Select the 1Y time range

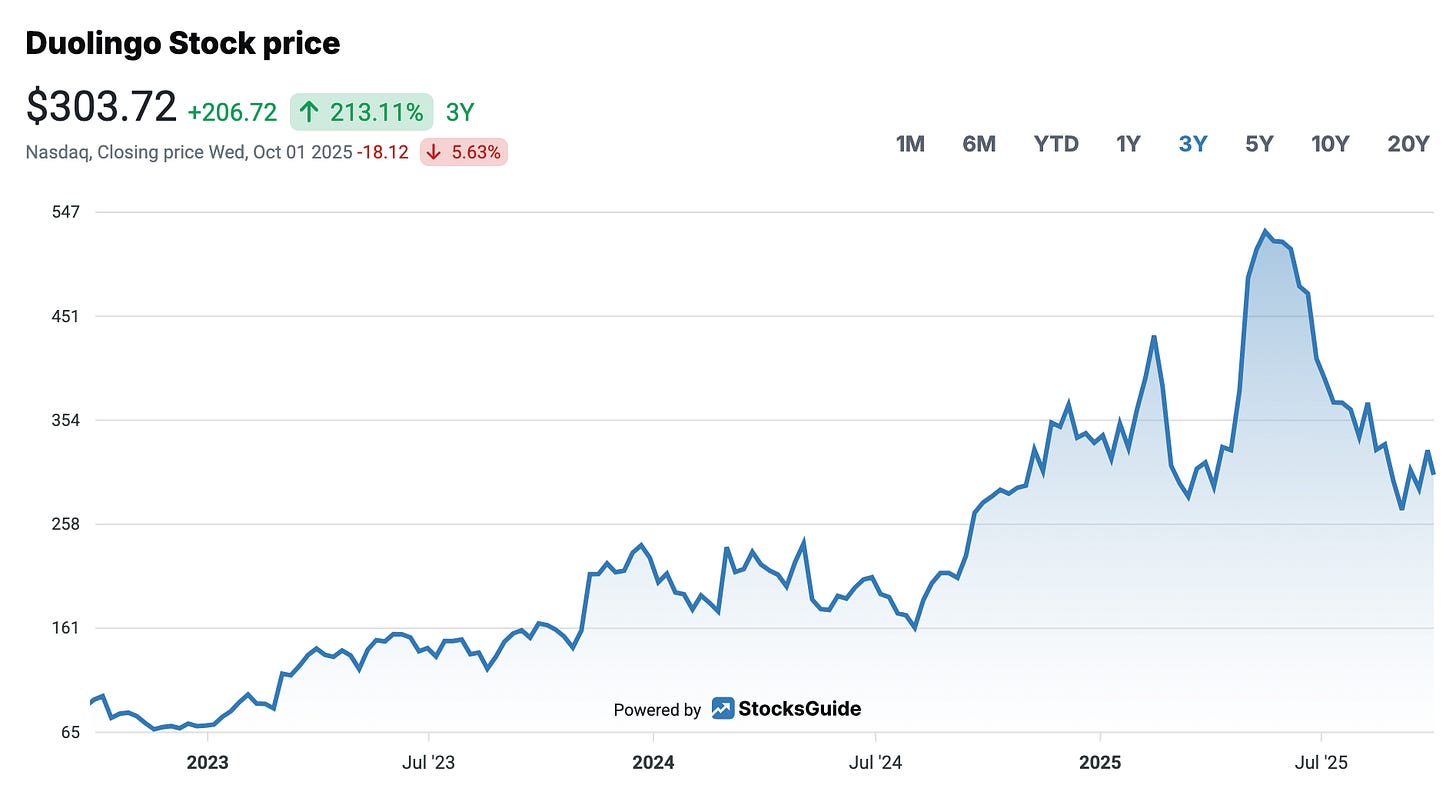(1128, 143)
